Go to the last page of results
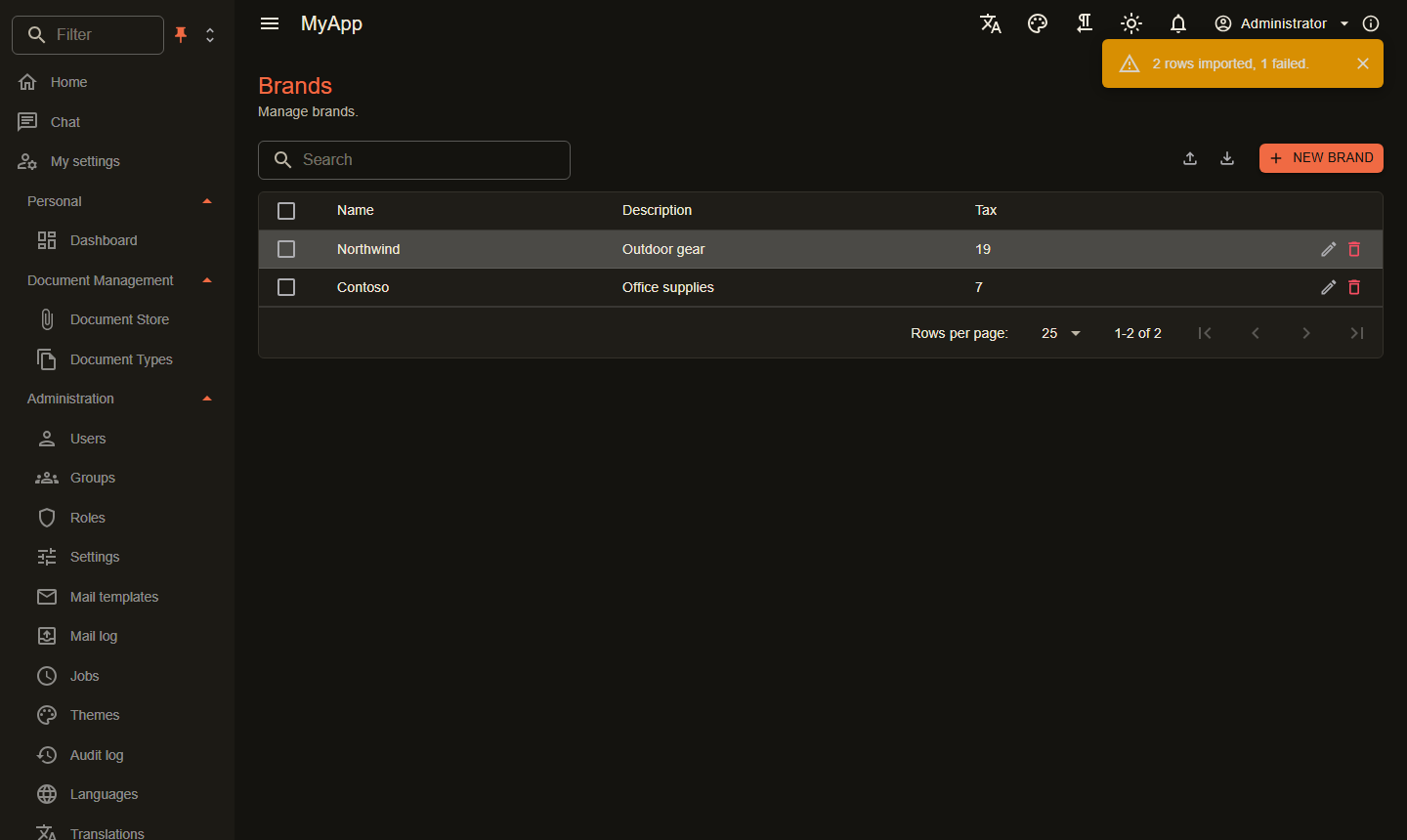The image size is (1407, 840). [1357, 333]
